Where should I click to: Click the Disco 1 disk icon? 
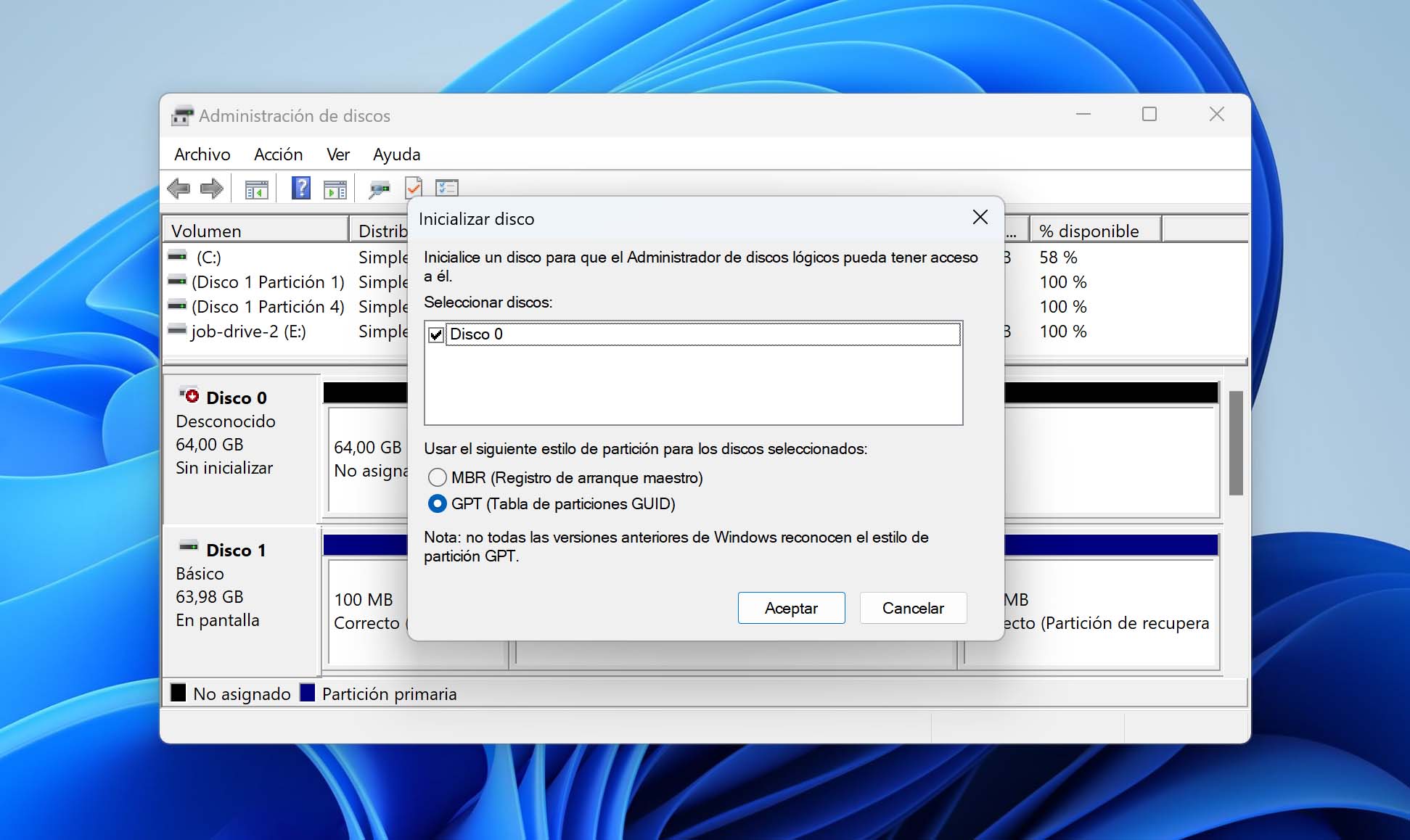[189, 545]
